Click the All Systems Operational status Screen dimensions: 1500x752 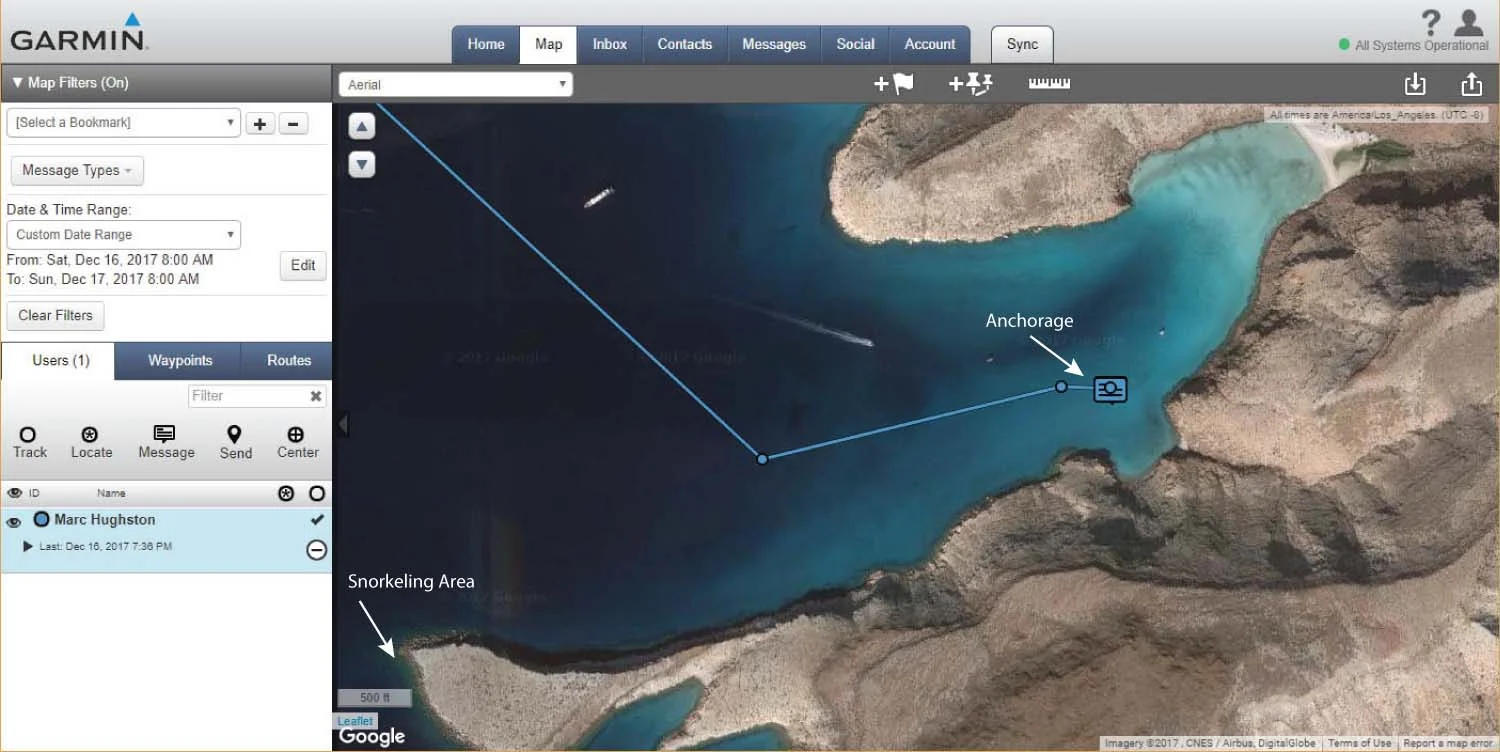(x=1413, y=45)
